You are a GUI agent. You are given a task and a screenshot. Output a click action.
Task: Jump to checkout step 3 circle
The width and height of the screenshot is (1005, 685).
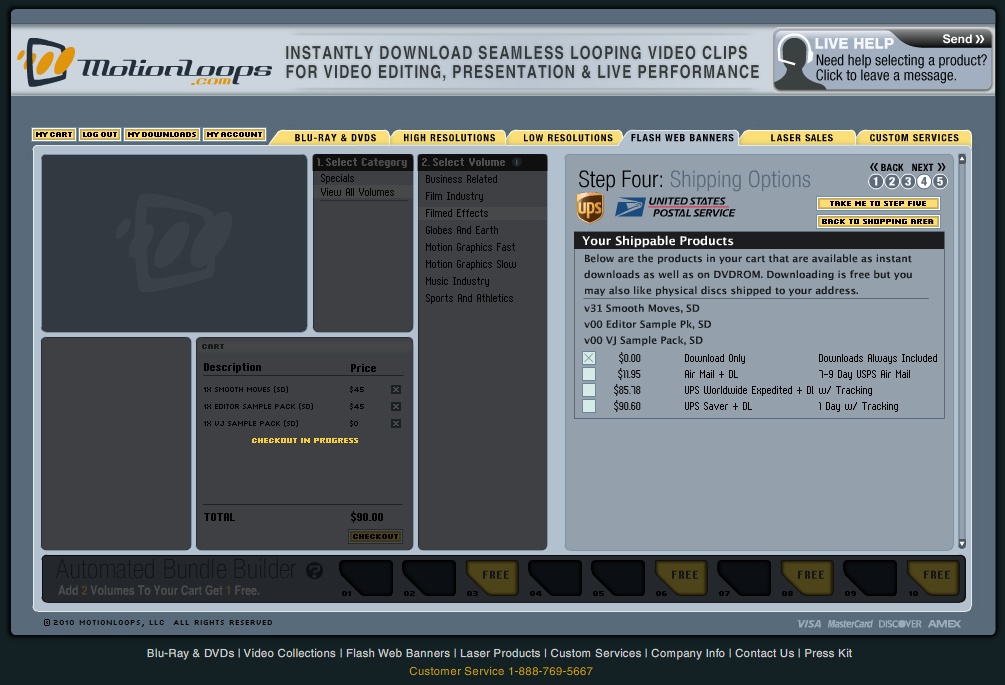[908, 181]
